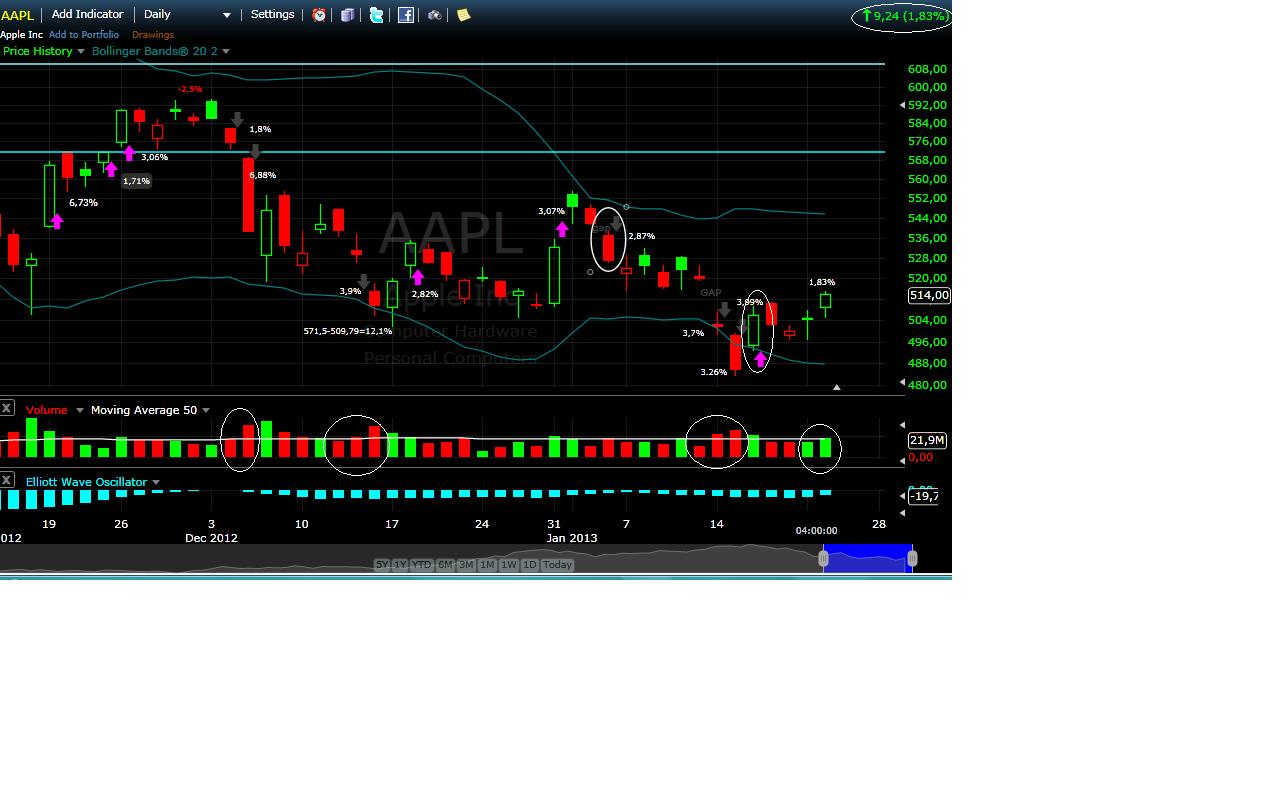Open the yellow sticky notes icon
The height and width of the screenshot is (800, 1280).
(x=463, y=15)
